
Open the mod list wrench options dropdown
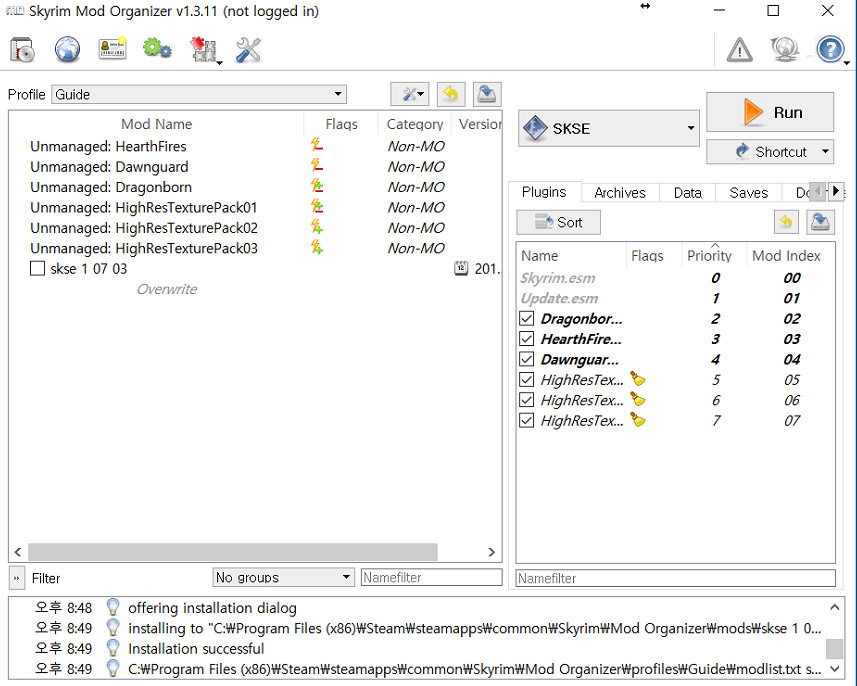(410, 95)
